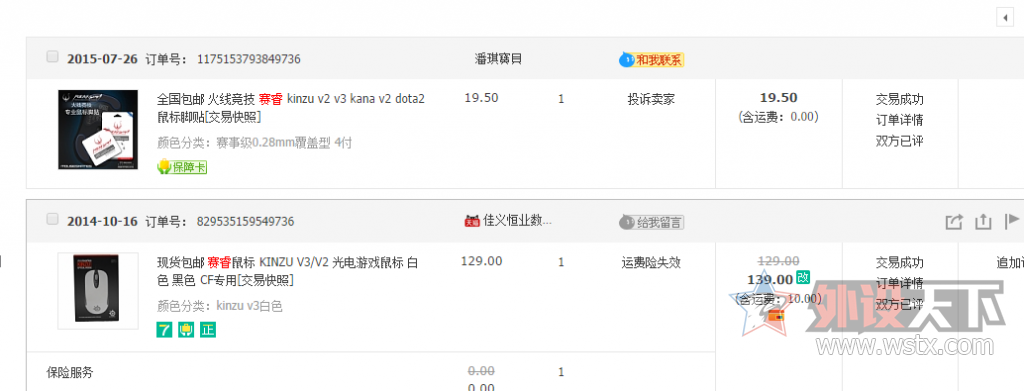Open the white KINZU V3 mouse thumbnail
The height and width of the screenshot is (391, 1024).
point(98,290)
